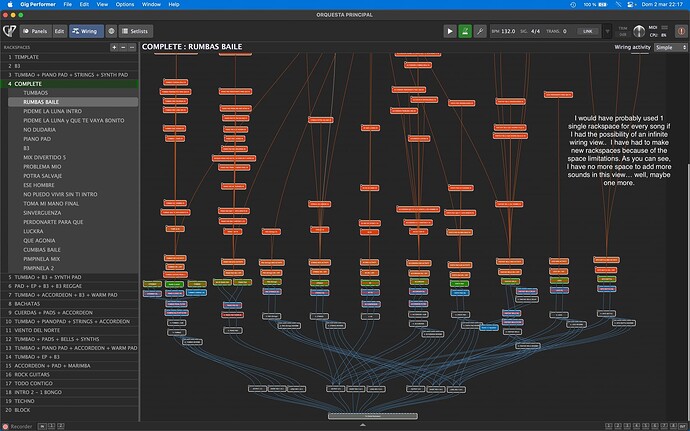Switch to the Wiring view
The width and height of the screenshot is (690, 431).
[x=86, y=31]
